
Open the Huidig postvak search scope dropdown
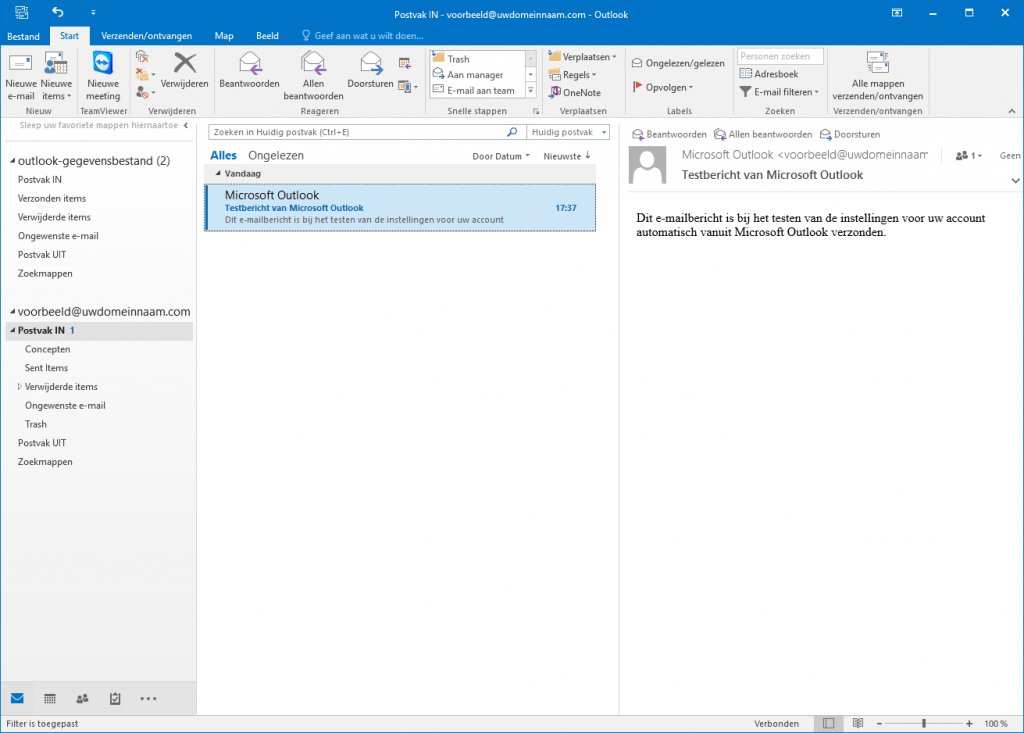click(x=568, y=132)
